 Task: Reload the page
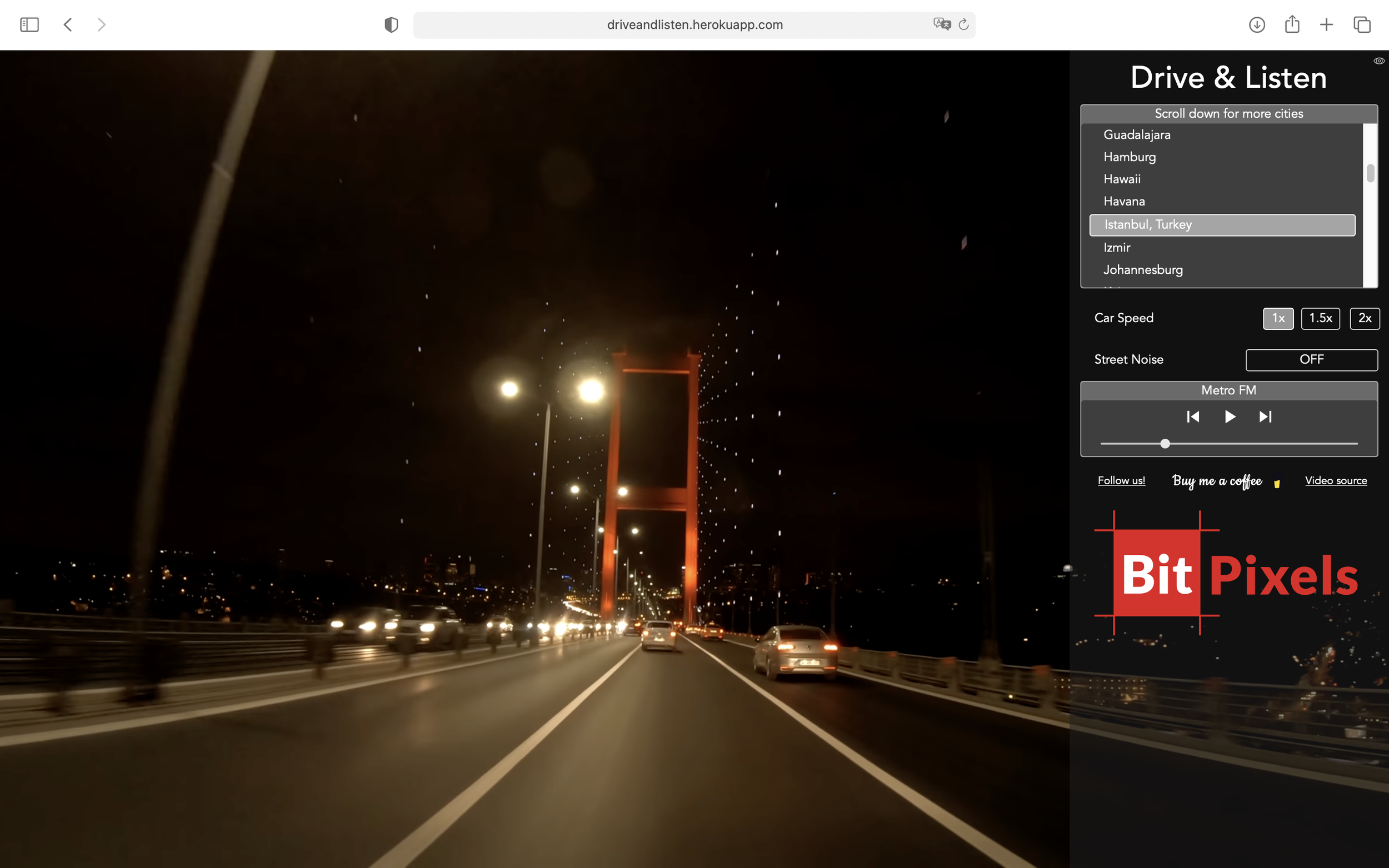click(x=963, y=24)
